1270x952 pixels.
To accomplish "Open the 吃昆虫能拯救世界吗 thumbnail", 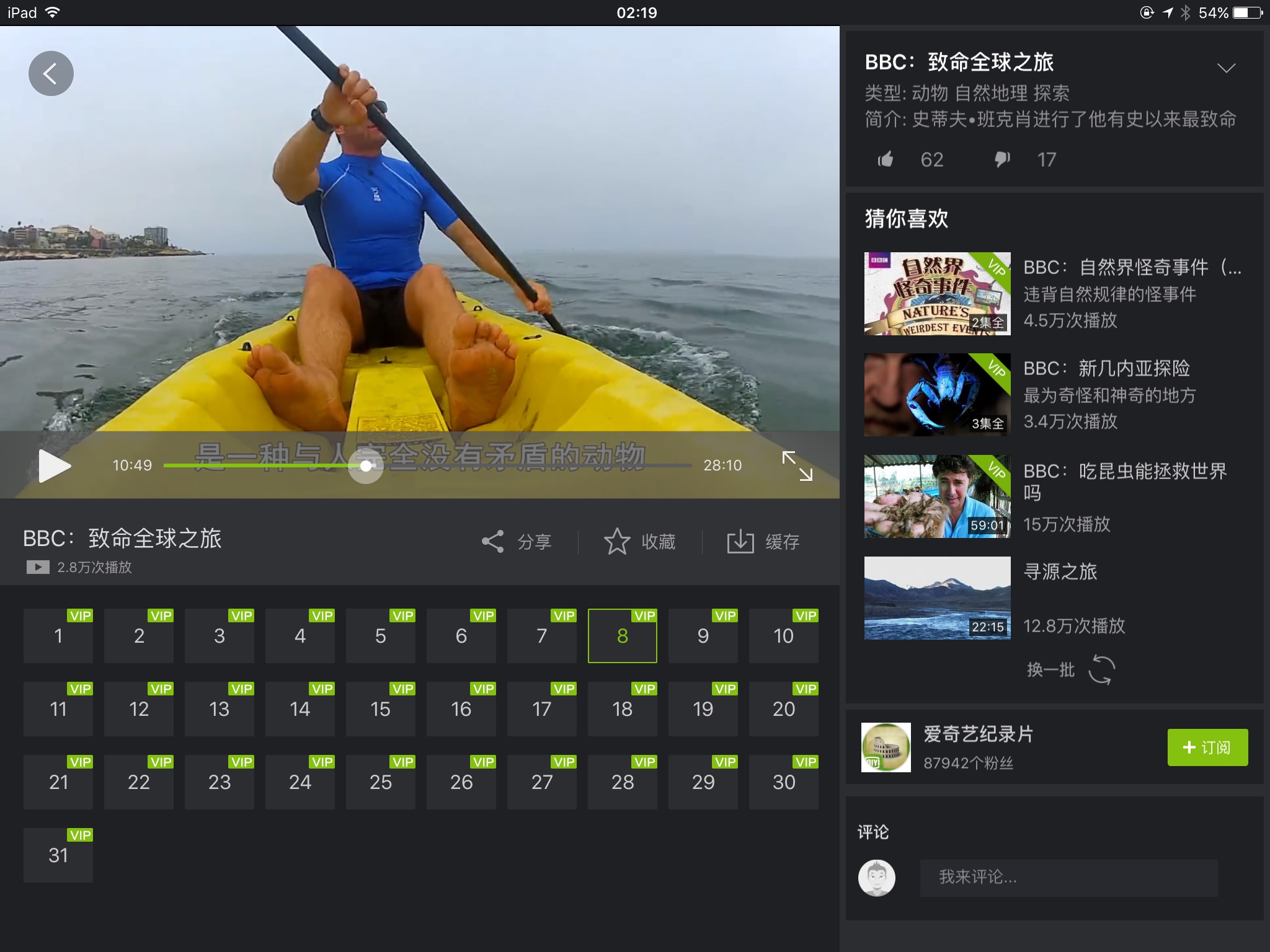I will [x=937, y=496].
